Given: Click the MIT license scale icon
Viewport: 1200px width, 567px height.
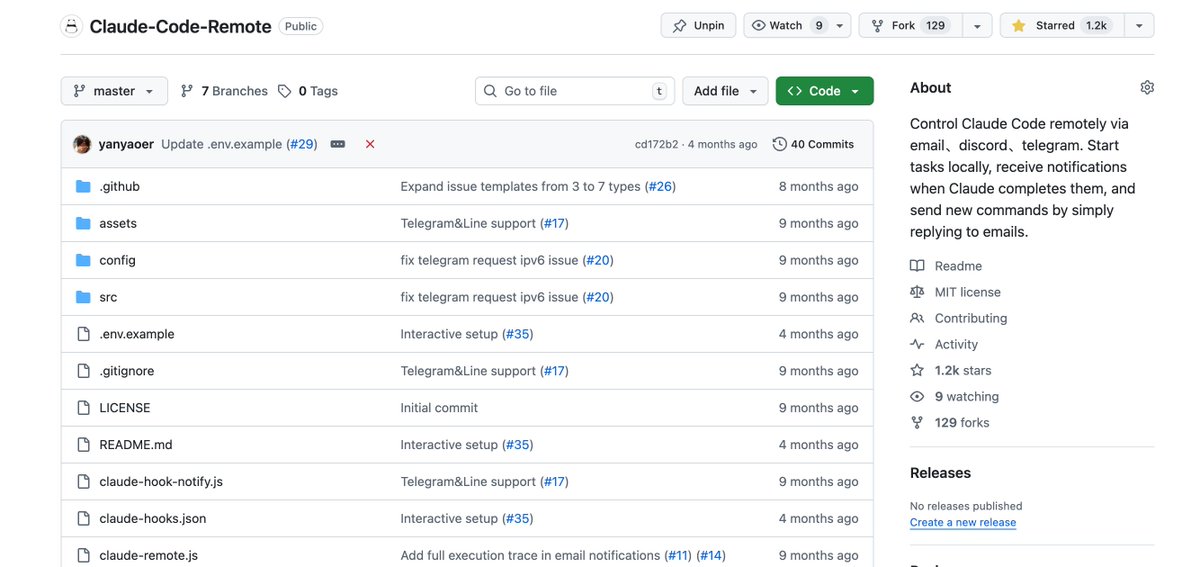Looking at the screenshot, I should pos(917,292).
